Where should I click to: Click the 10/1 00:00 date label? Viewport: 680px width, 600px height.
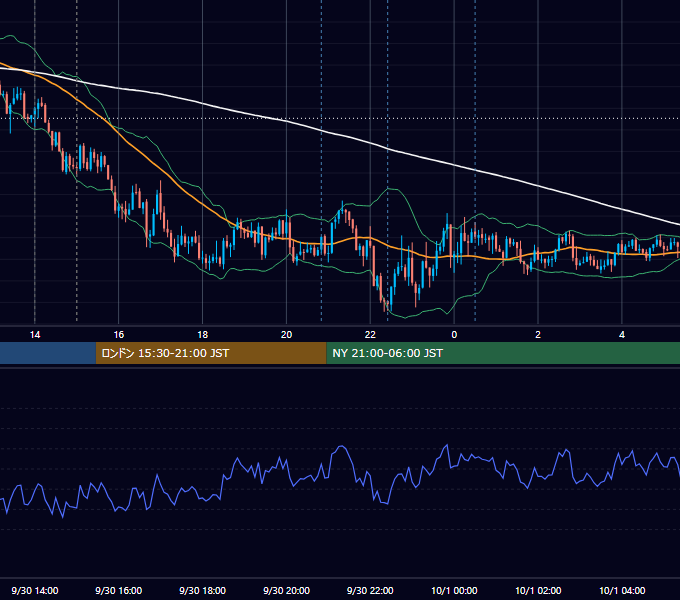point(454,590)
